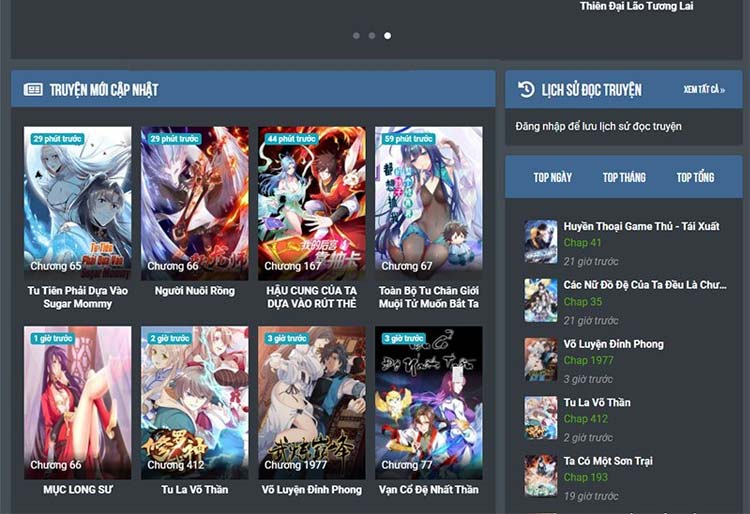Open Vạn Cổ Đệ Nhất Thần title link

click(x=428, y=490)
